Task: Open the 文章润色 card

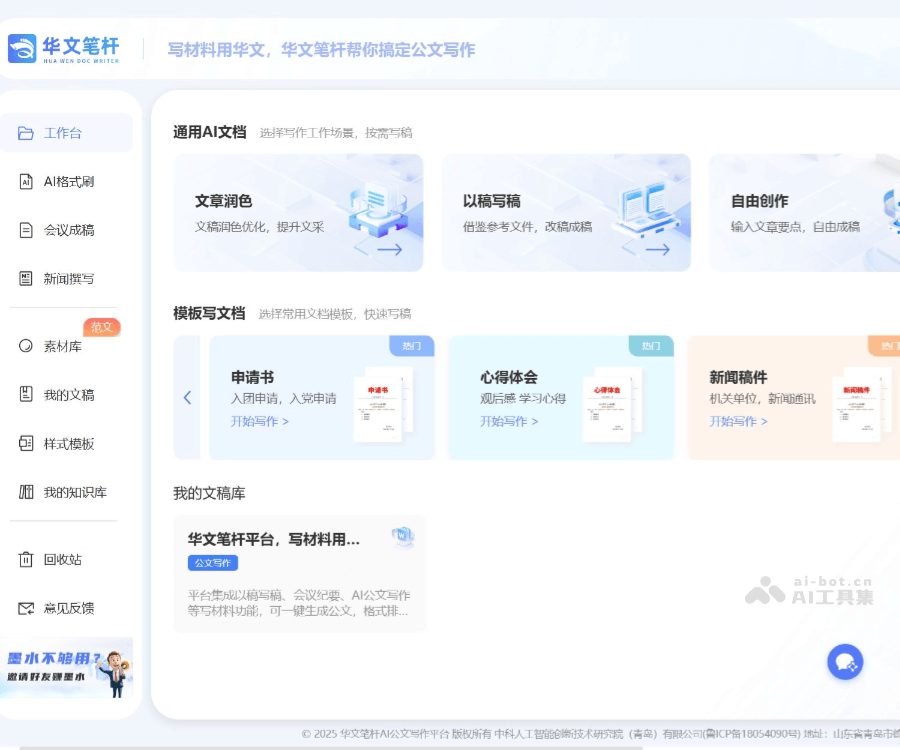Action: [x=297, y=212]
